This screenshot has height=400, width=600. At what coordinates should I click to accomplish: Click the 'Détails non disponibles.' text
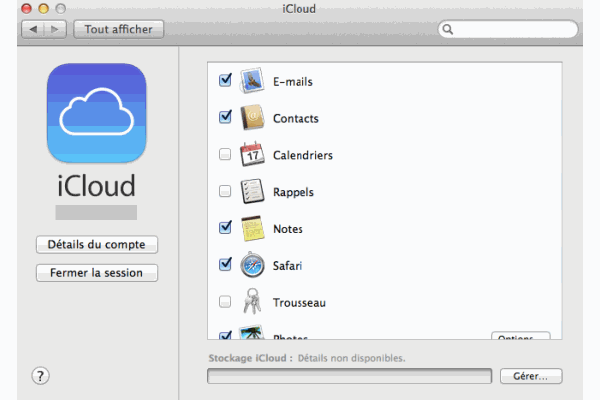tap(351, 358)
